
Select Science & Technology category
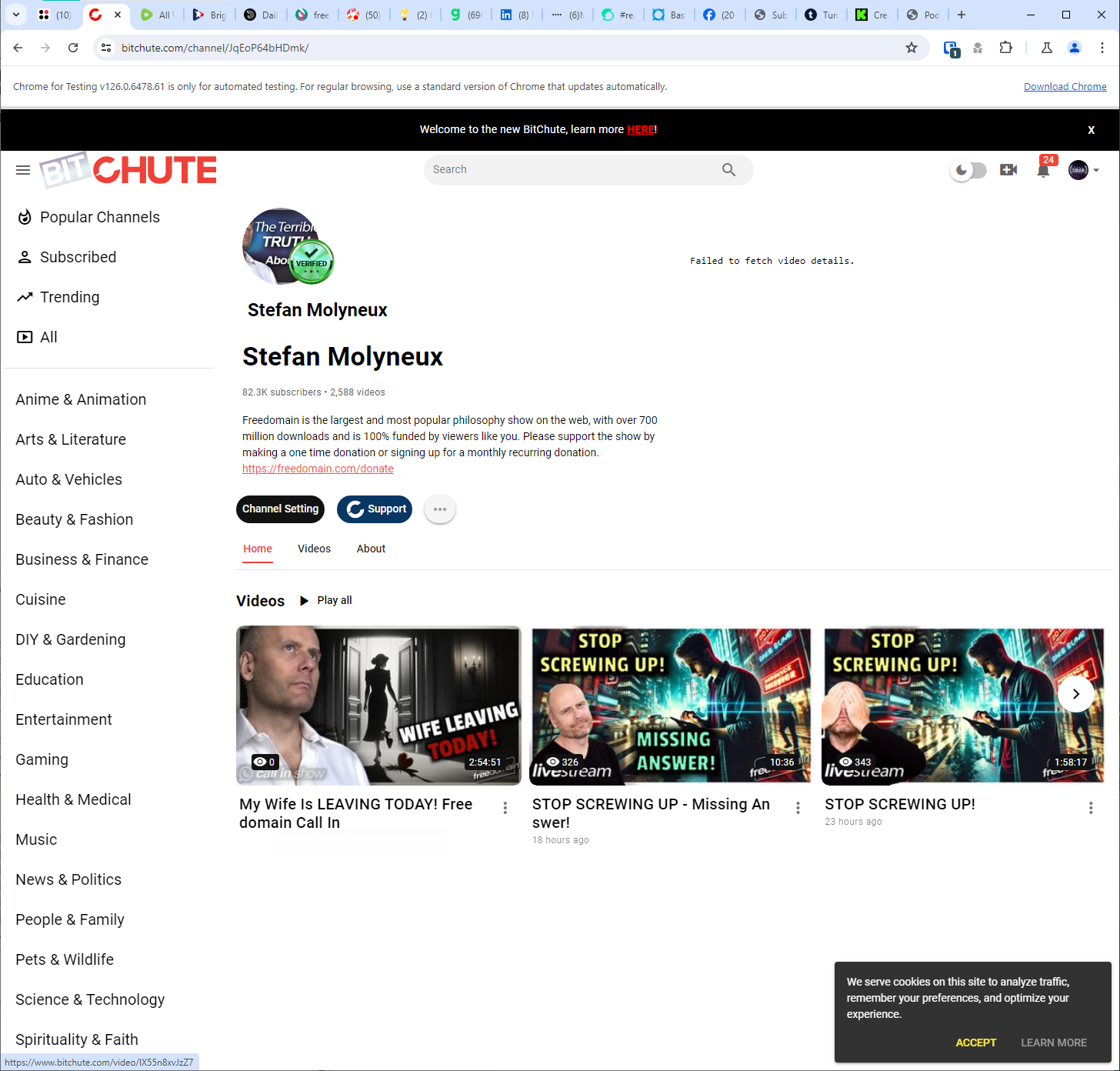(x=90, y=1000)
